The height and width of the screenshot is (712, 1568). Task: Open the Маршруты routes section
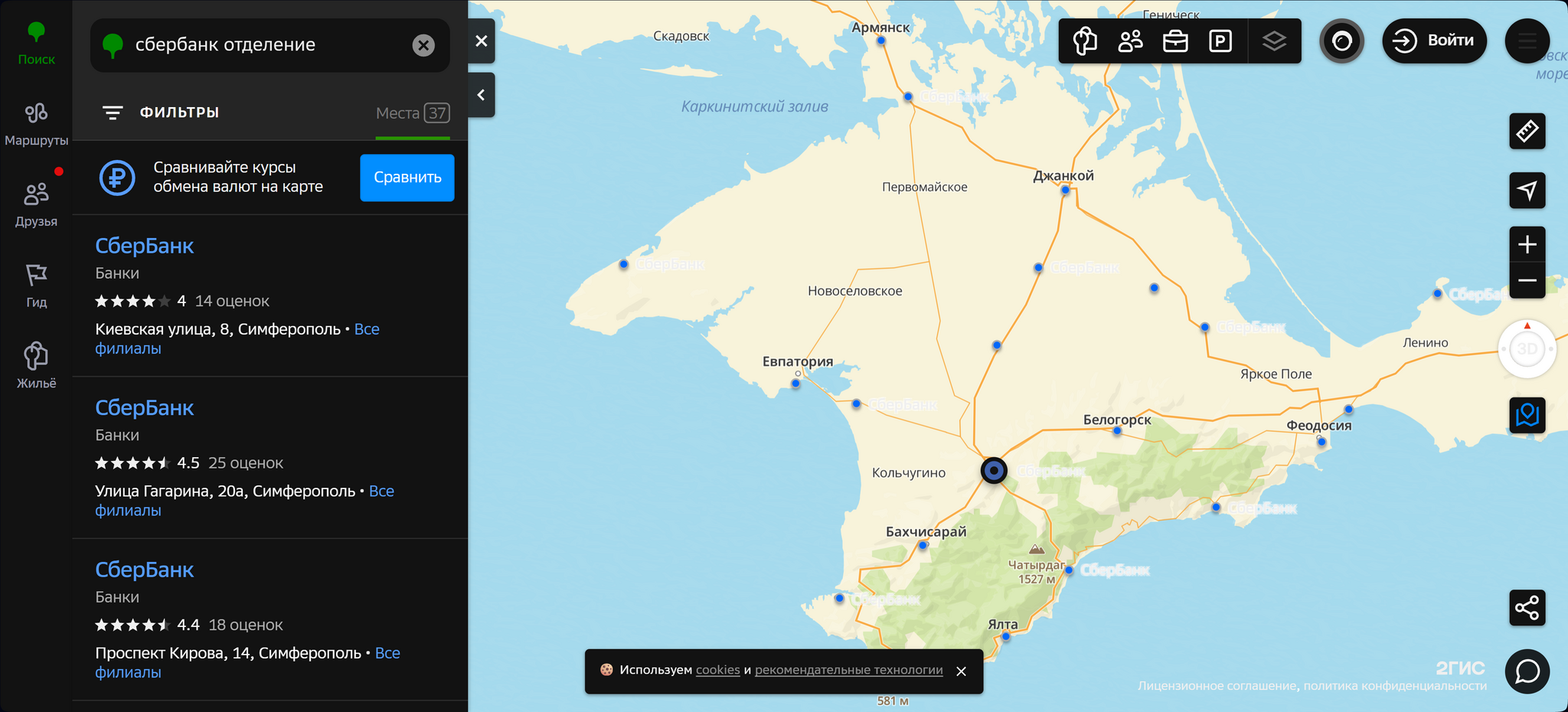pos(36,124)
